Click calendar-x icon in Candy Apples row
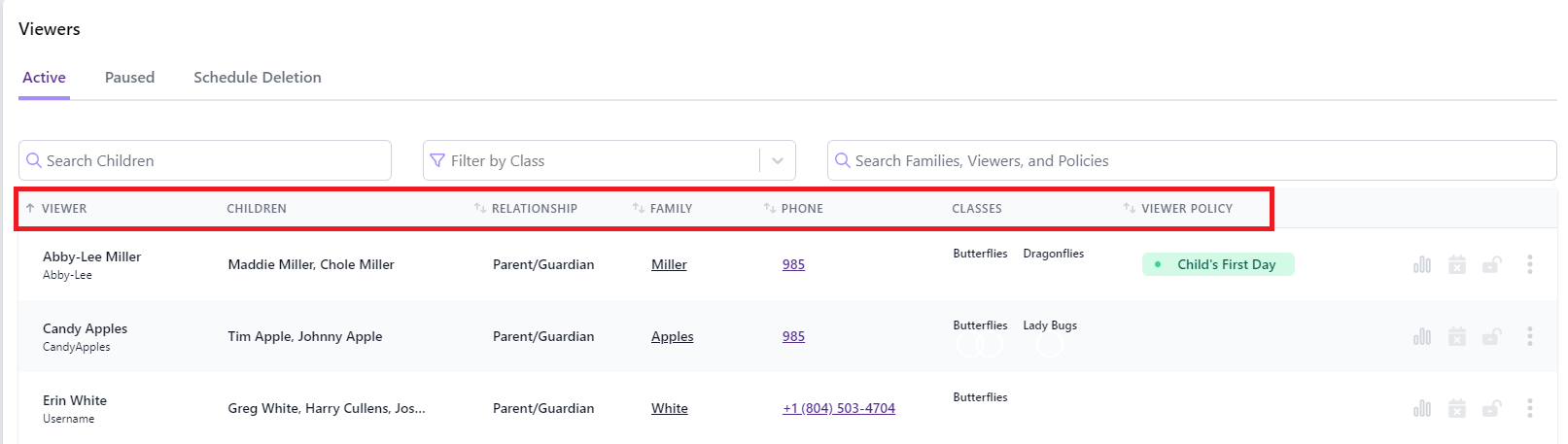Image resolution: width=1568 pixels, height=444 pixels. tap(1457, 336)
